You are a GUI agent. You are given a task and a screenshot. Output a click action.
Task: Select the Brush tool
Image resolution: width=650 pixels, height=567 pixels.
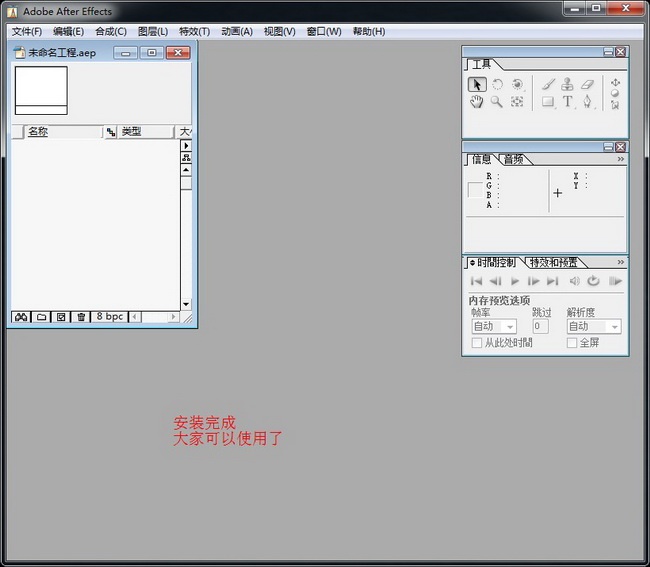pos(548,85)
